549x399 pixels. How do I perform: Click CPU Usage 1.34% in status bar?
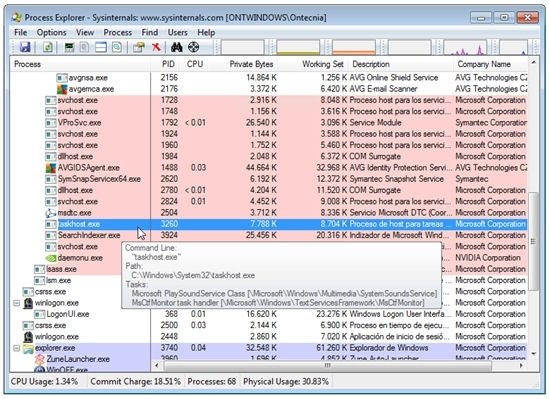[44, 382]
